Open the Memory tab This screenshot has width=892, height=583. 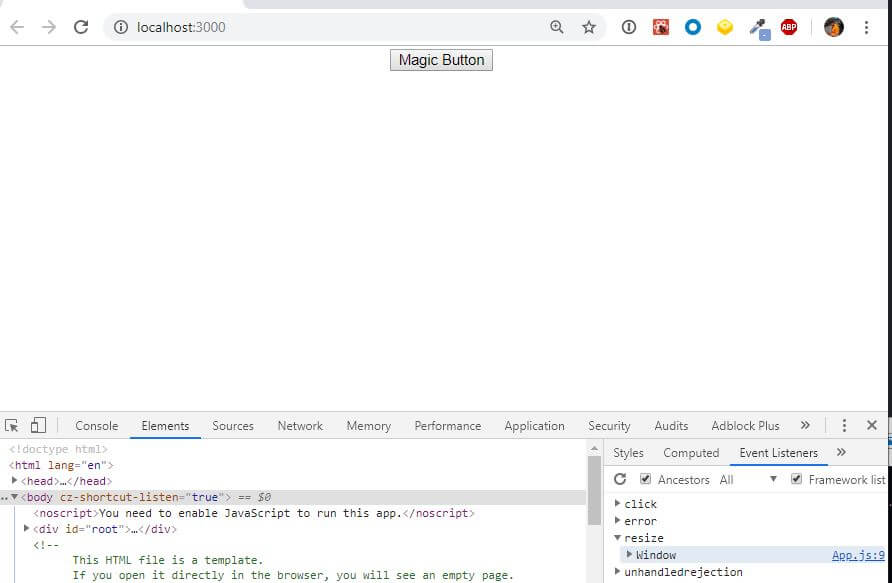pos(369,425)
